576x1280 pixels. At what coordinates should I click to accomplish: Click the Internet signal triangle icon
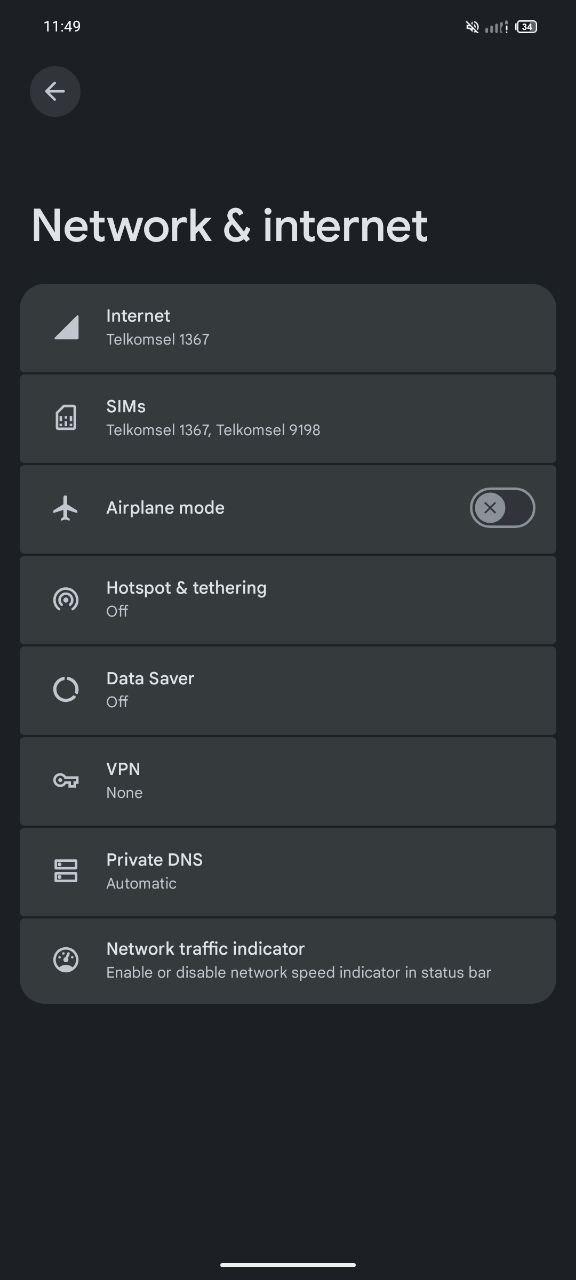point(66,327)
